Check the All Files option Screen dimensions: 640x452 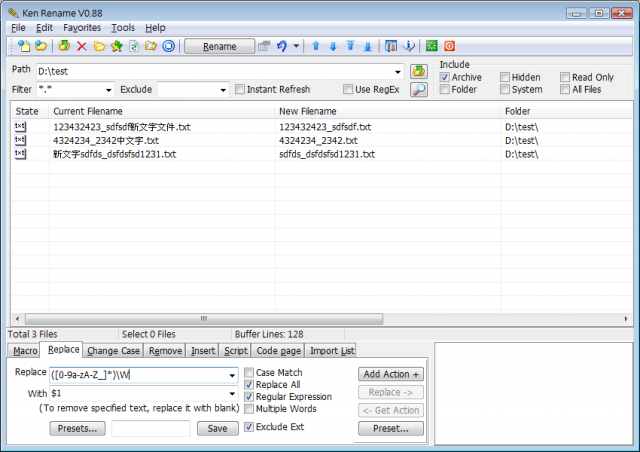pyautogui.click(x=565, y=89)
